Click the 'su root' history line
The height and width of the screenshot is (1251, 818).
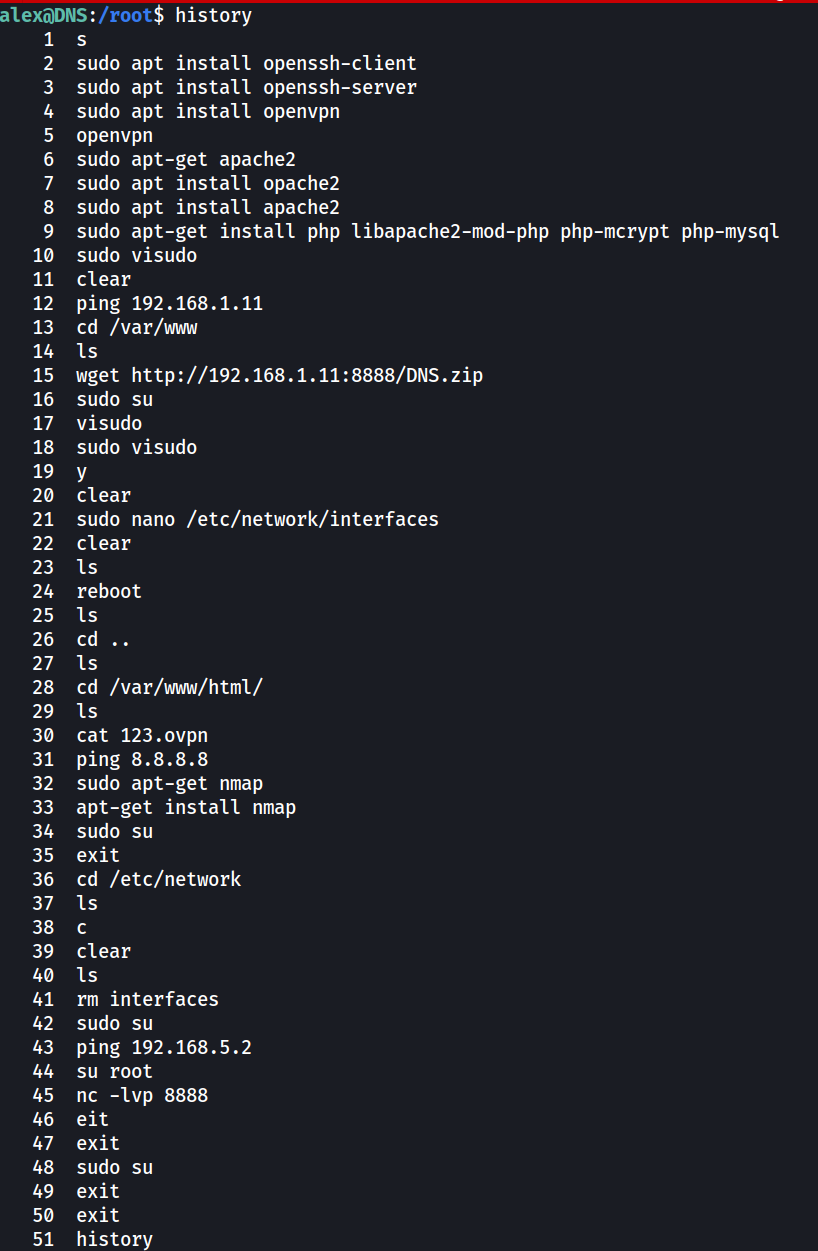(114, 1071)
